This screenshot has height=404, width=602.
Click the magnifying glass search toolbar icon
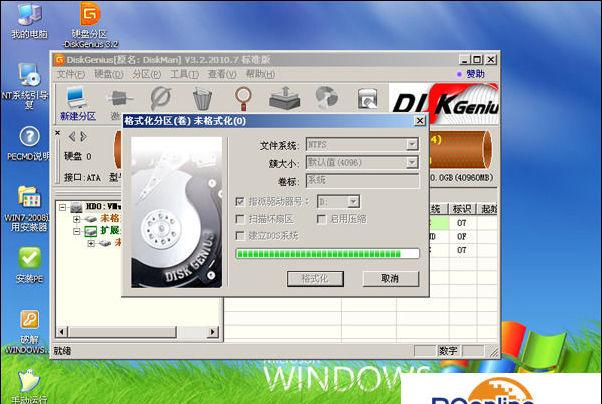243,98
